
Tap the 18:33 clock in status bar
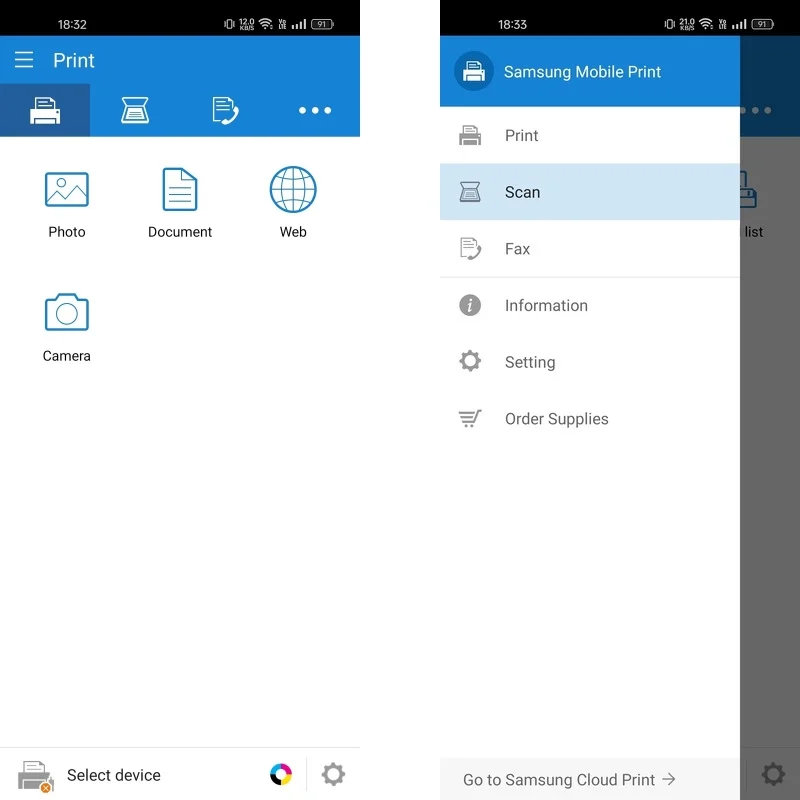(512, 24)
